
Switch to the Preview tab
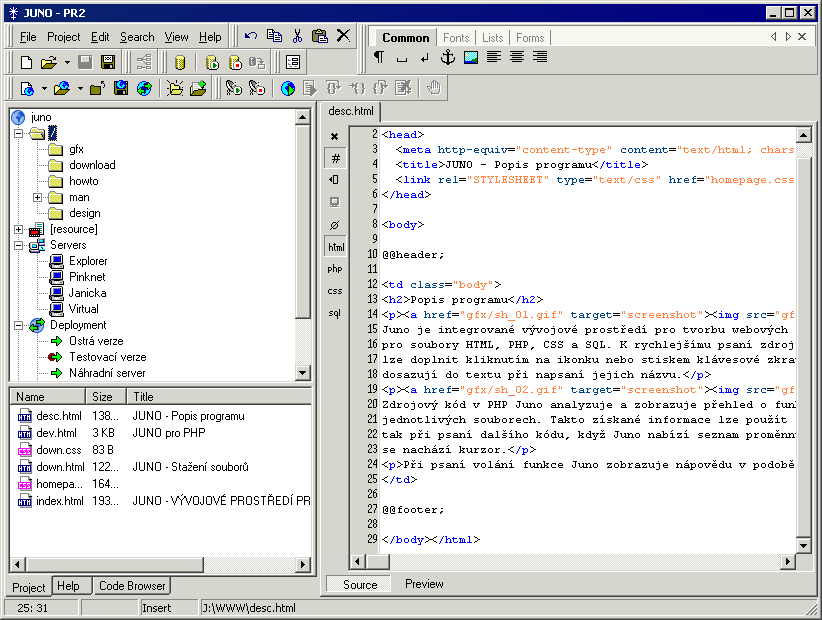click(424, 584)
